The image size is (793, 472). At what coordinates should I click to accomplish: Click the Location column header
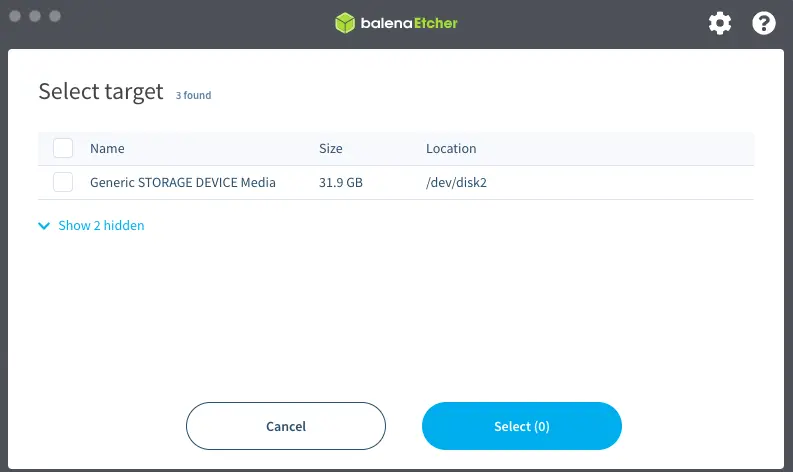click(451, 148)
